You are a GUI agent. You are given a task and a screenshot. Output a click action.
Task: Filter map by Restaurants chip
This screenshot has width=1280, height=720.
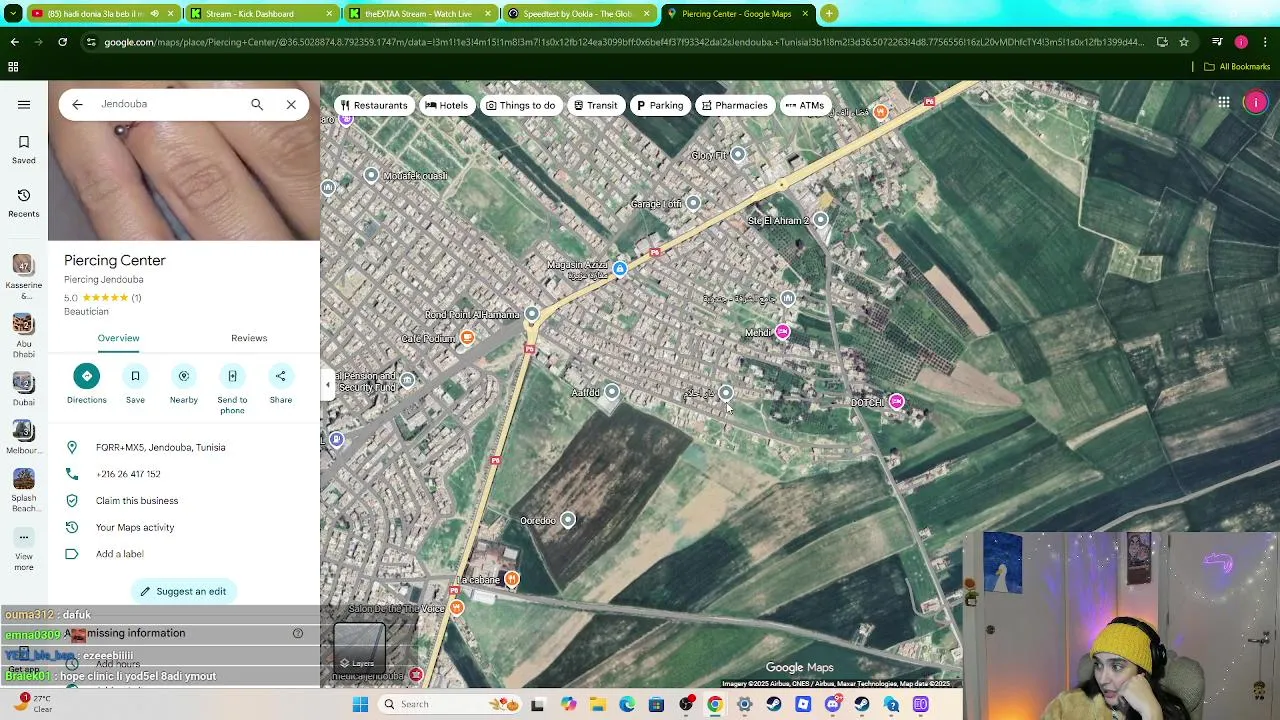374,105
